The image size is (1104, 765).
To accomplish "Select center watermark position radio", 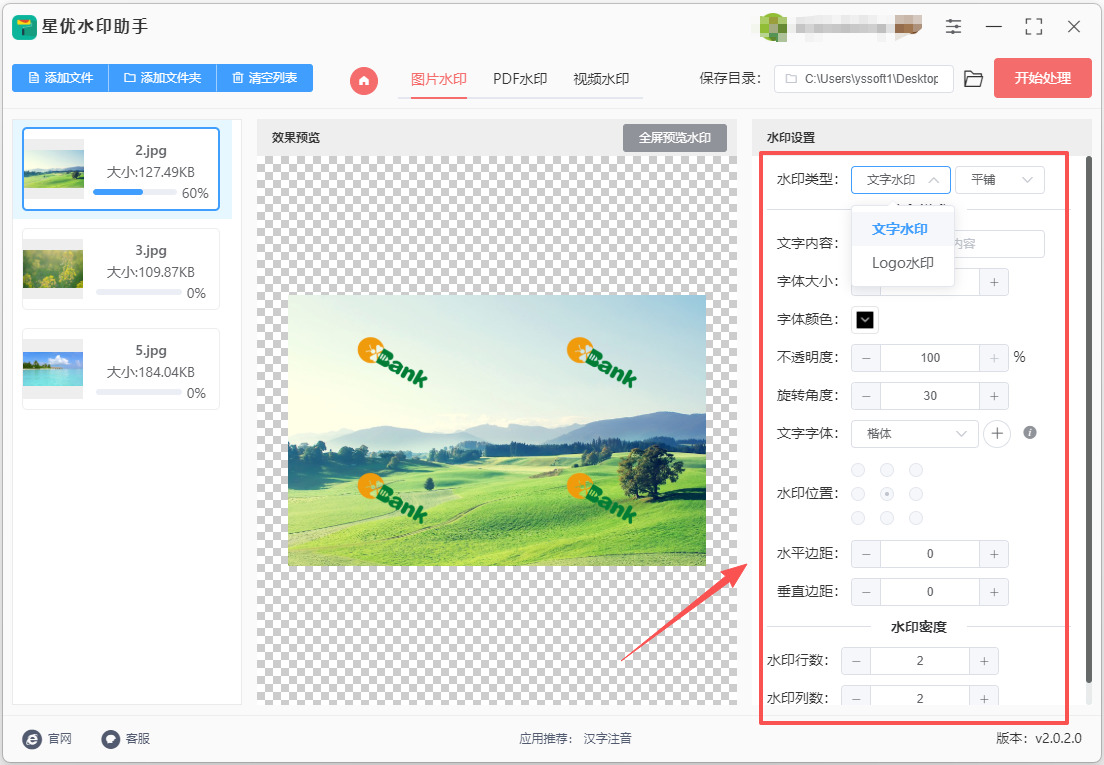I will [x=886, y=494].
